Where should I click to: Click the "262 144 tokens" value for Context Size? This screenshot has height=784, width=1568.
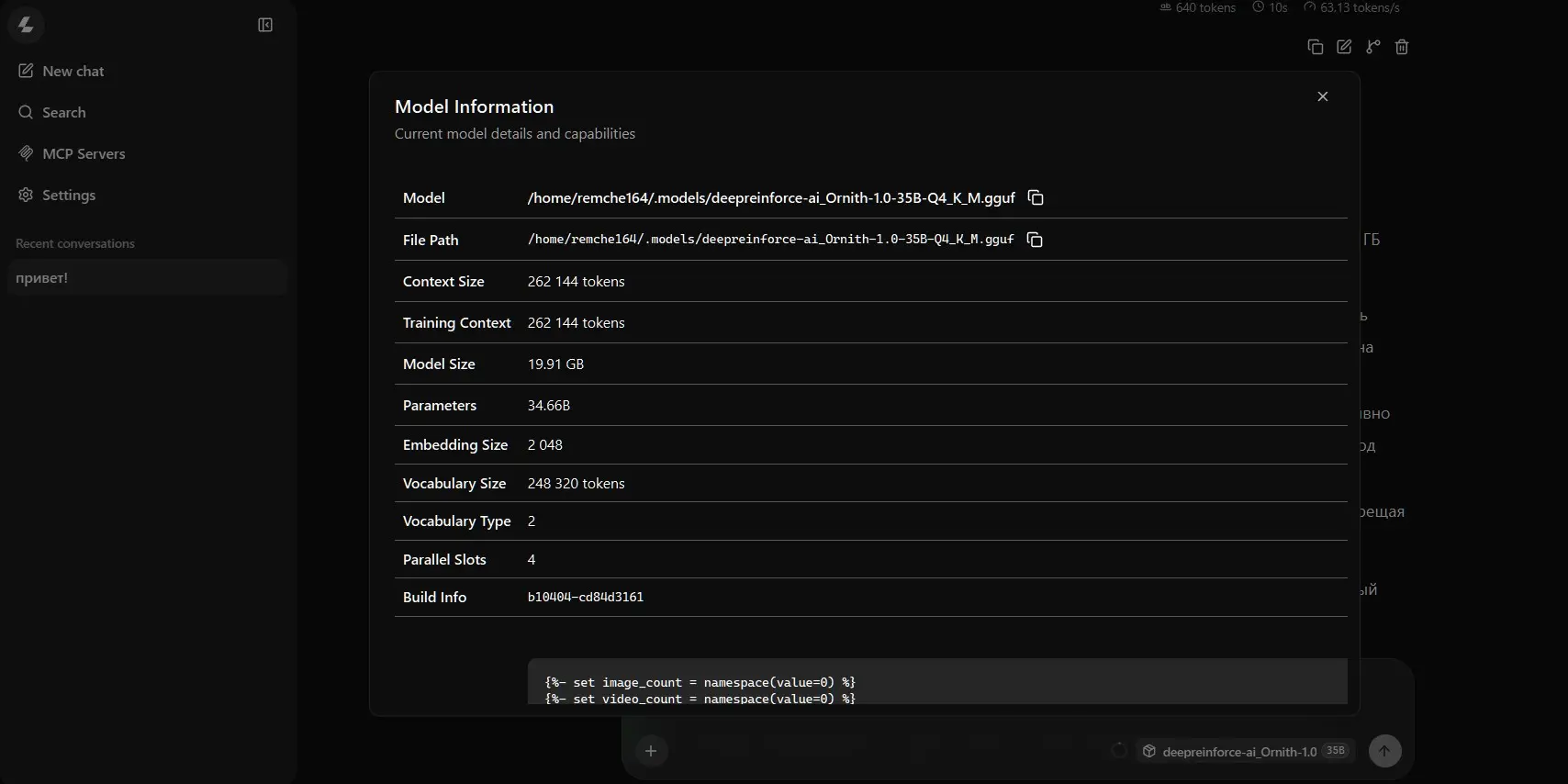tap(576, 281)
